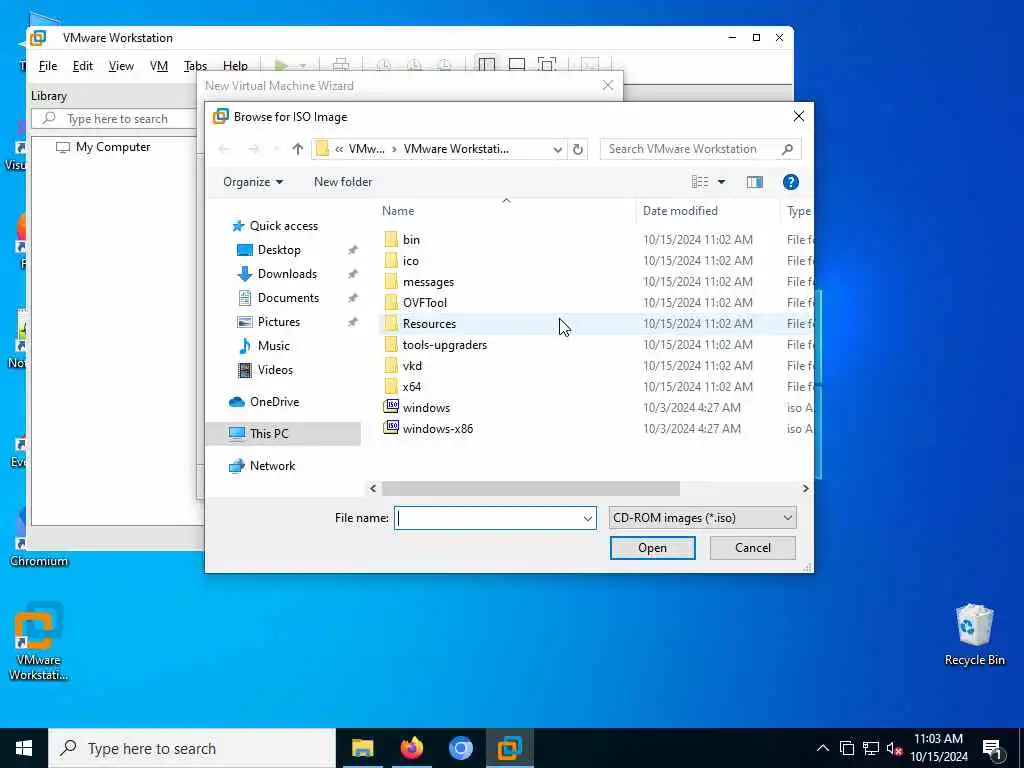Click VMware Workstati... in the address breadcrumb
The height and width of the screenshot is (768, 1024).
pyautogui.click(x=456, y=149)
